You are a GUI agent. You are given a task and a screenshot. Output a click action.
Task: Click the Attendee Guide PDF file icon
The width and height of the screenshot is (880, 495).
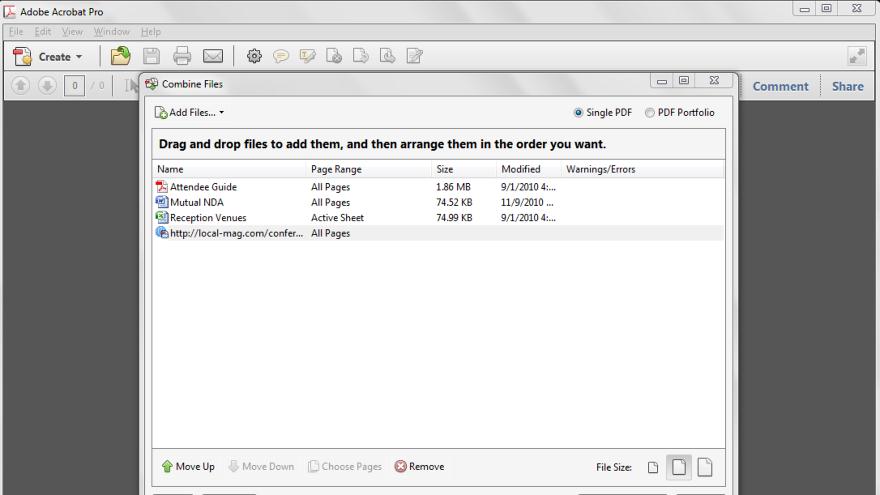coord(162,186)
